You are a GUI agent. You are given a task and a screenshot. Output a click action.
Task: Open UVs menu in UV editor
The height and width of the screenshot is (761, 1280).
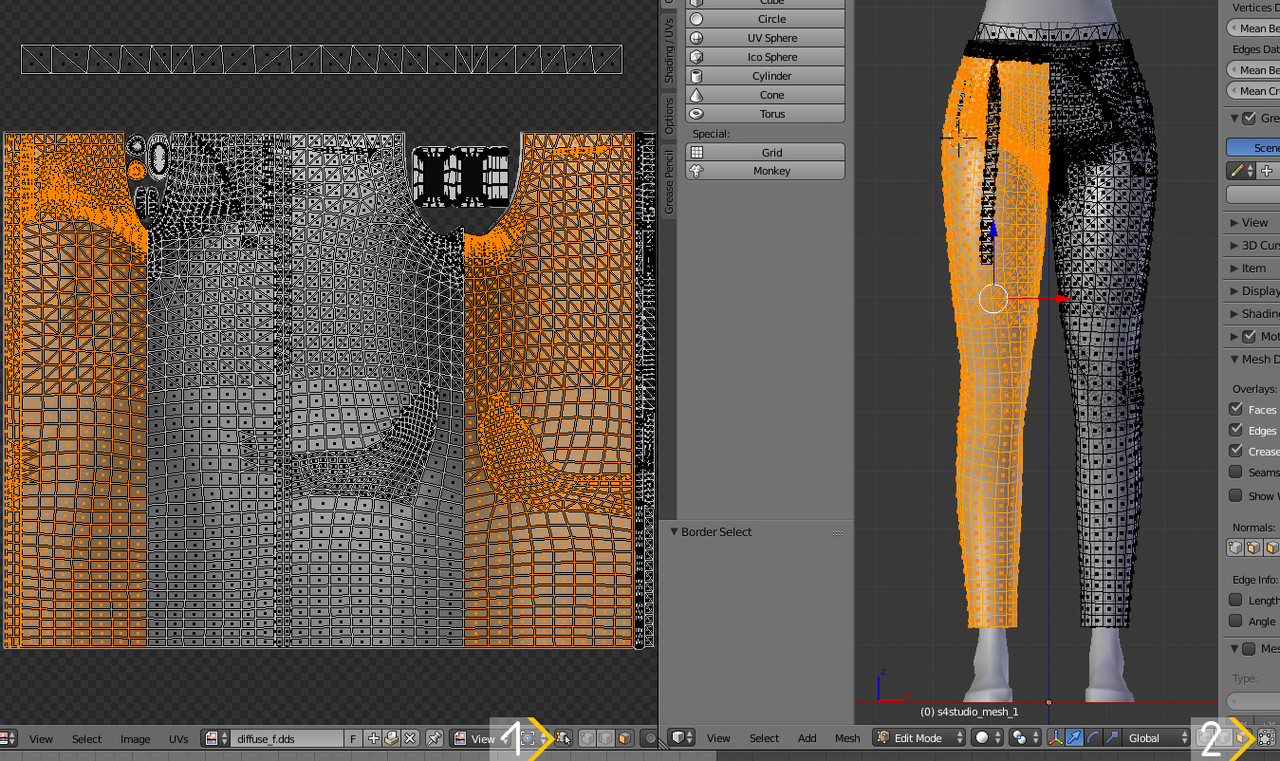[178, 739]
